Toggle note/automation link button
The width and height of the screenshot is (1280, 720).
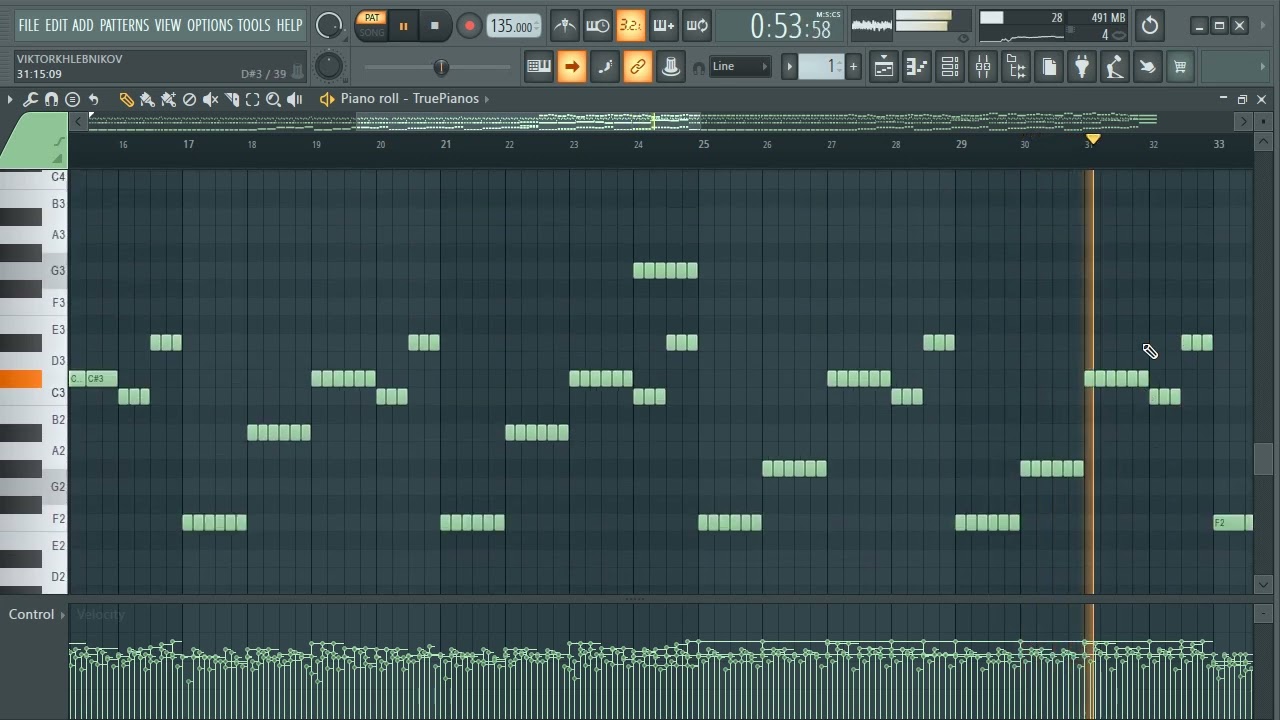(x=638, y=67)
